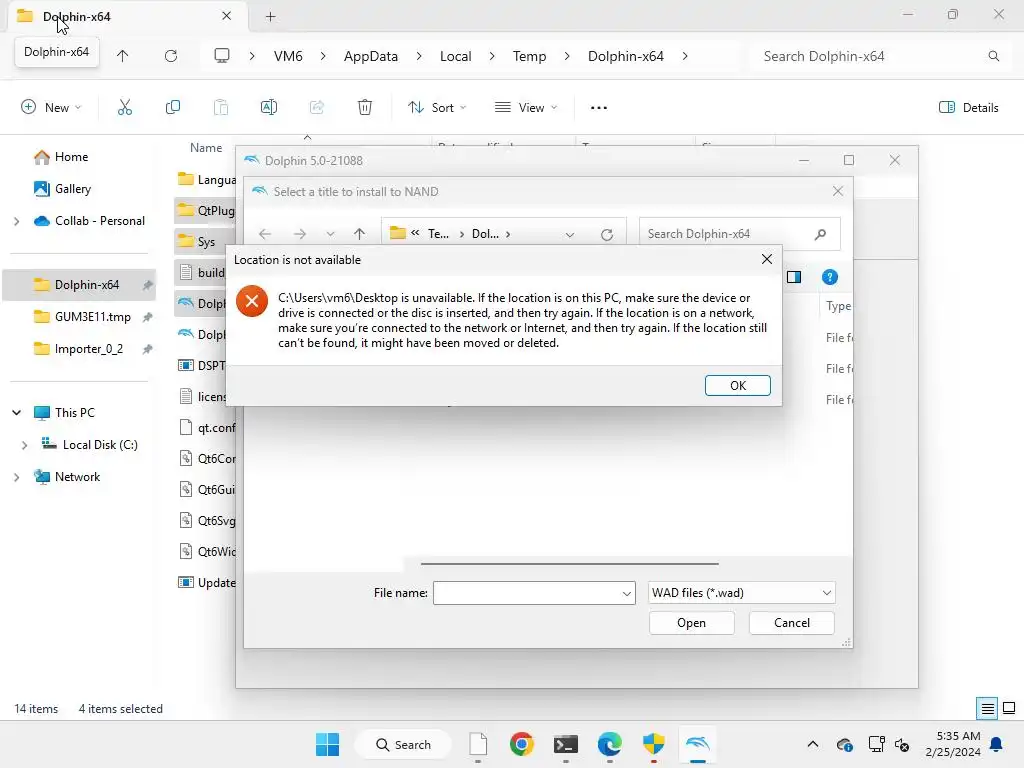Click OK in the Location not available dialog
Image resolution: width=1024 pixels, height=768 pixels.
pyautogui.click(x=737, y=385)
